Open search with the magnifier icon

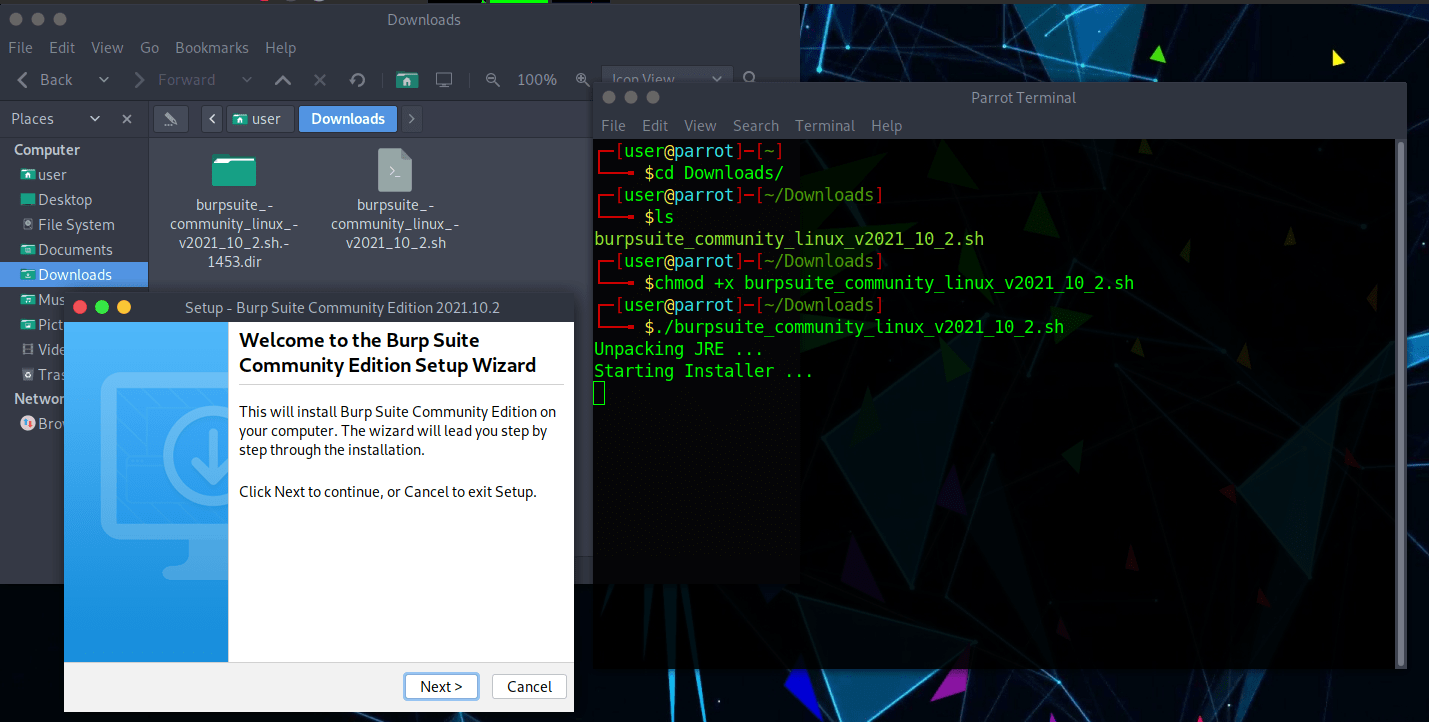(x=748, y=78)
